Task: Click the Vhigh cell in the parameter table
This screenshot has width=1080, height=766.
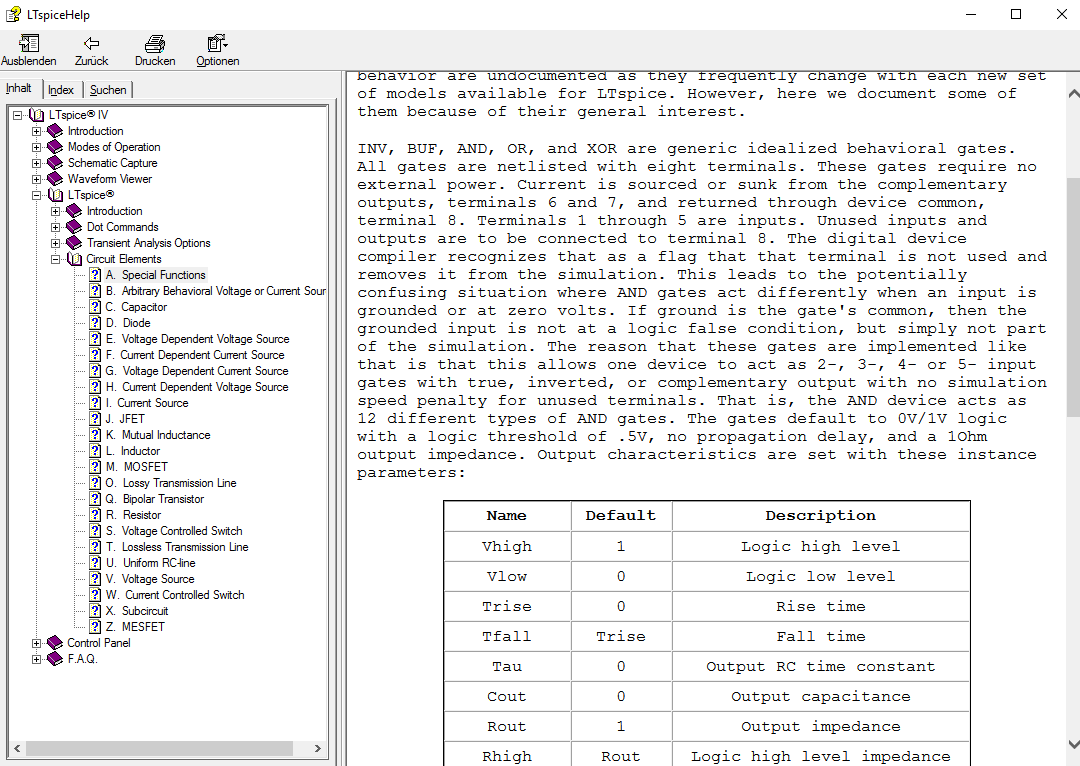Action: coord(507,546)
